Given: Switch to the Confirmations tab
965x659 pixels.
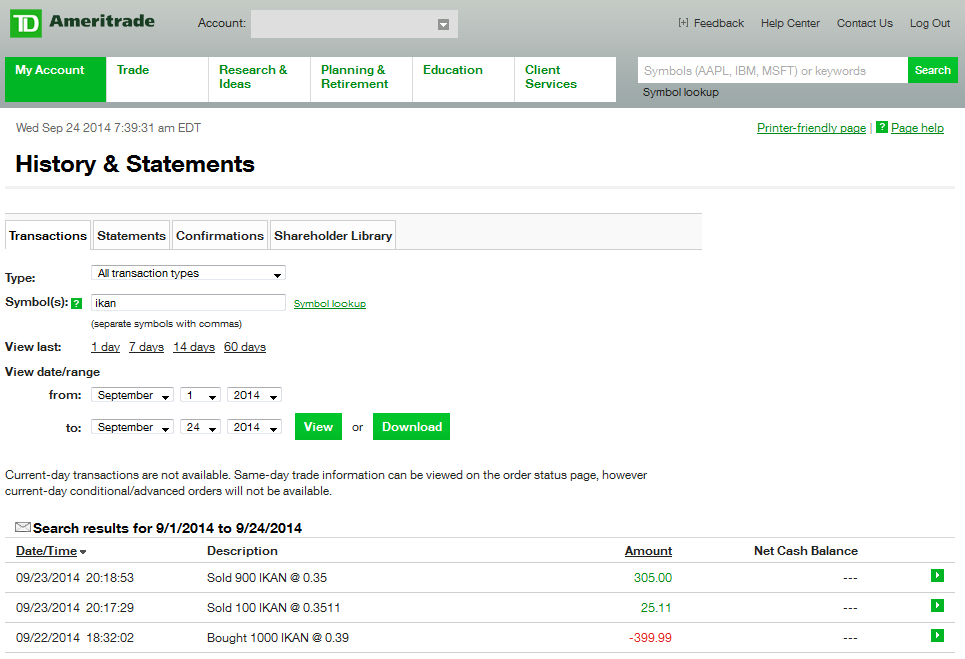Looking at the screenshot, I should coord(220,236).
